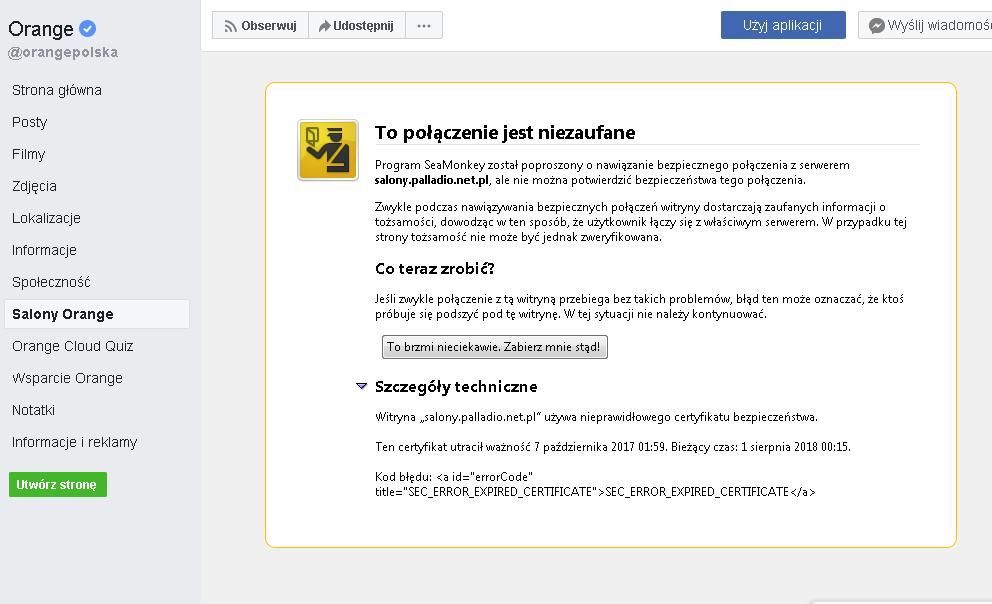This screenshot has width=992, height=604.
Task: Click the sentence about nieprawidłowego certyfikatu bezpieczeństwa
Action: click(x=596, y=417)
